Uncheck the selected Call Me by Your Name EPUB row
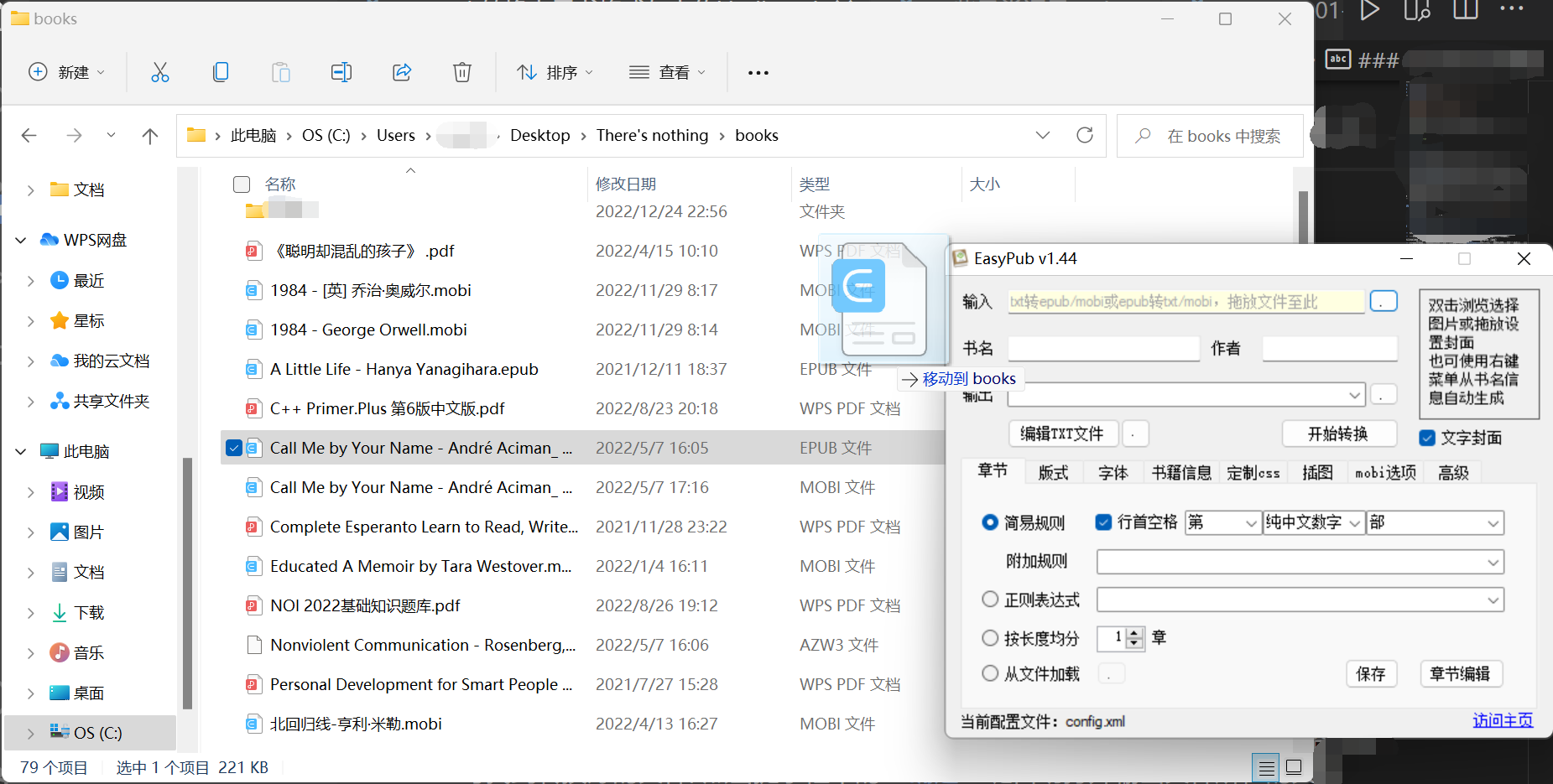 (234, 448)
